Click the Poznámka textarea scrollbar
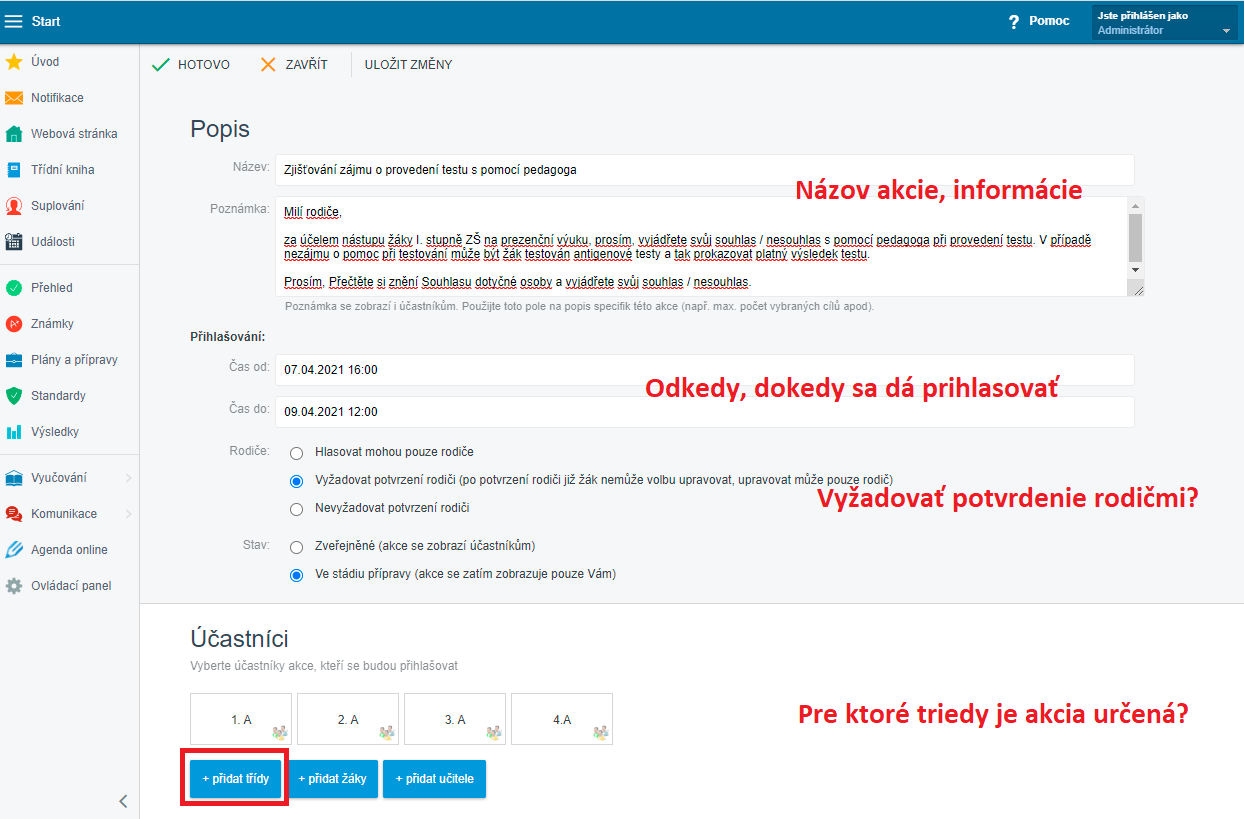This screenshot has height=819, width=1244. click(x=1134, y=238)
